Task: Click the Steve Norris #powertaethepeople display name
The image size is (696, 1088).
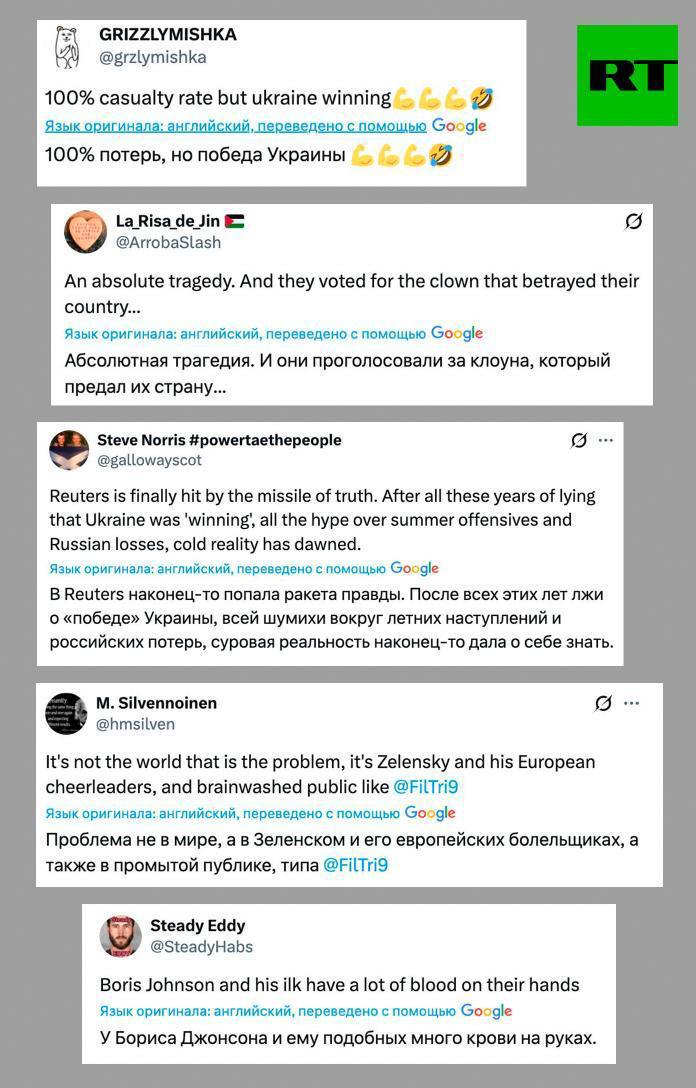Action: pyautogui.click(x=219, y=440)
